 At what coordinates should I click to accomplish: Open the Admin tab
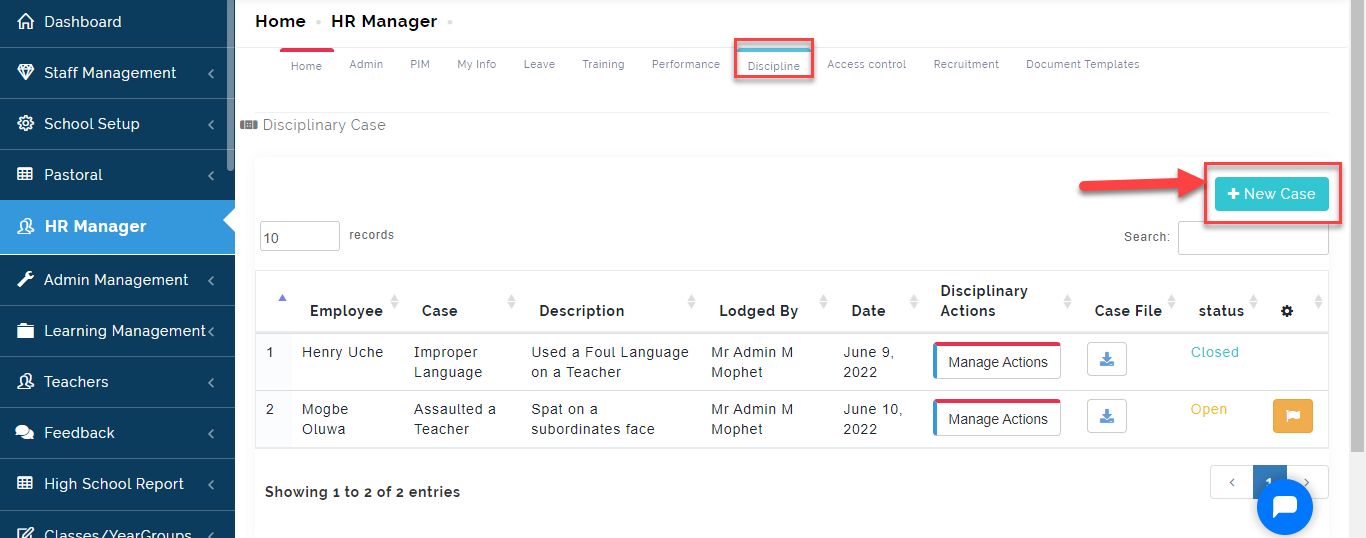pyautogui.click(x=366, y=64)
